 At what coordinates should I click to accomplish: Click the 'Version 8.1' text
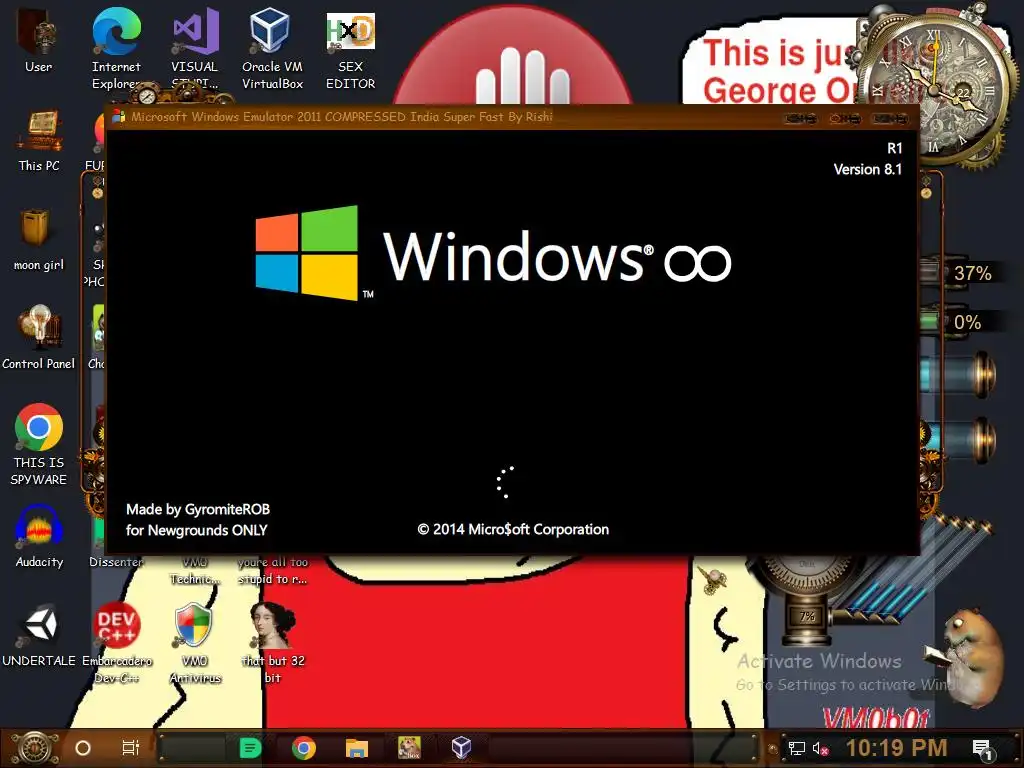[867, 169]
